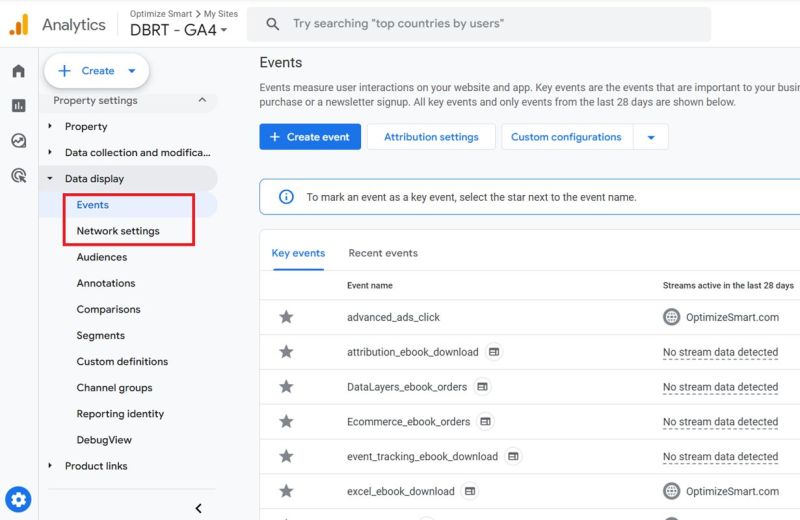
Task: Click the My Sites breadcrumb
Action: (x=221, y=14)
